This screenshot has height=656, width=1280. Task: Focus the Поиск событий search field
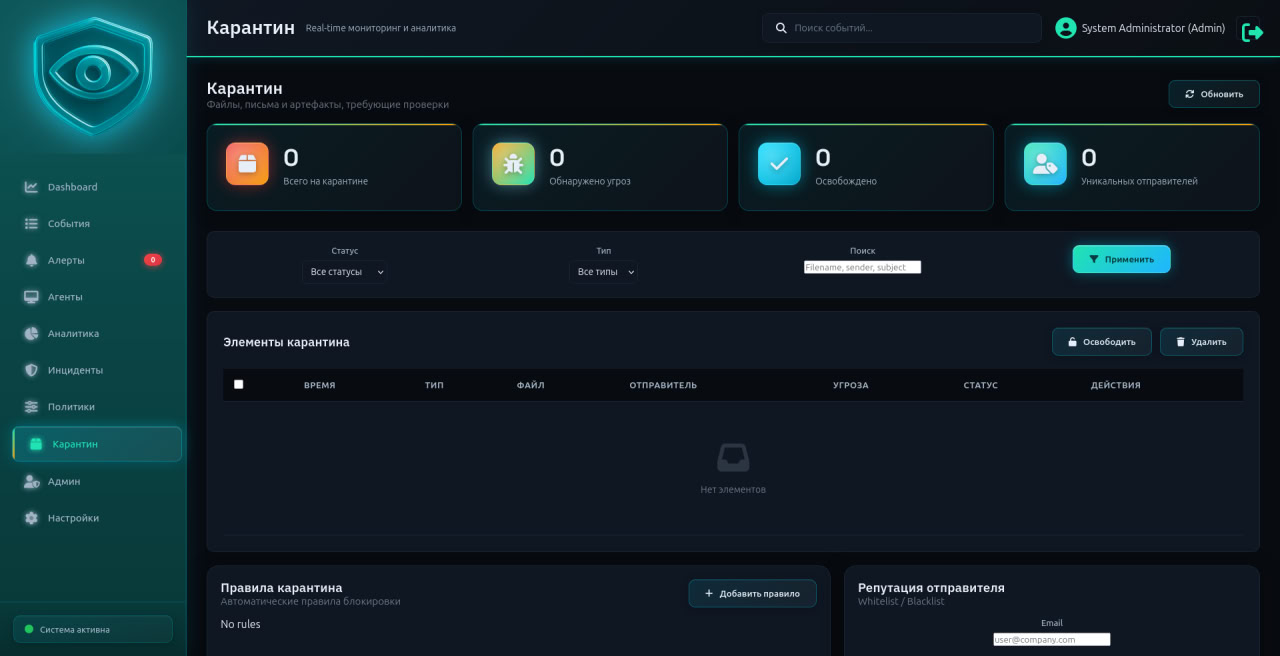(902, 28)
